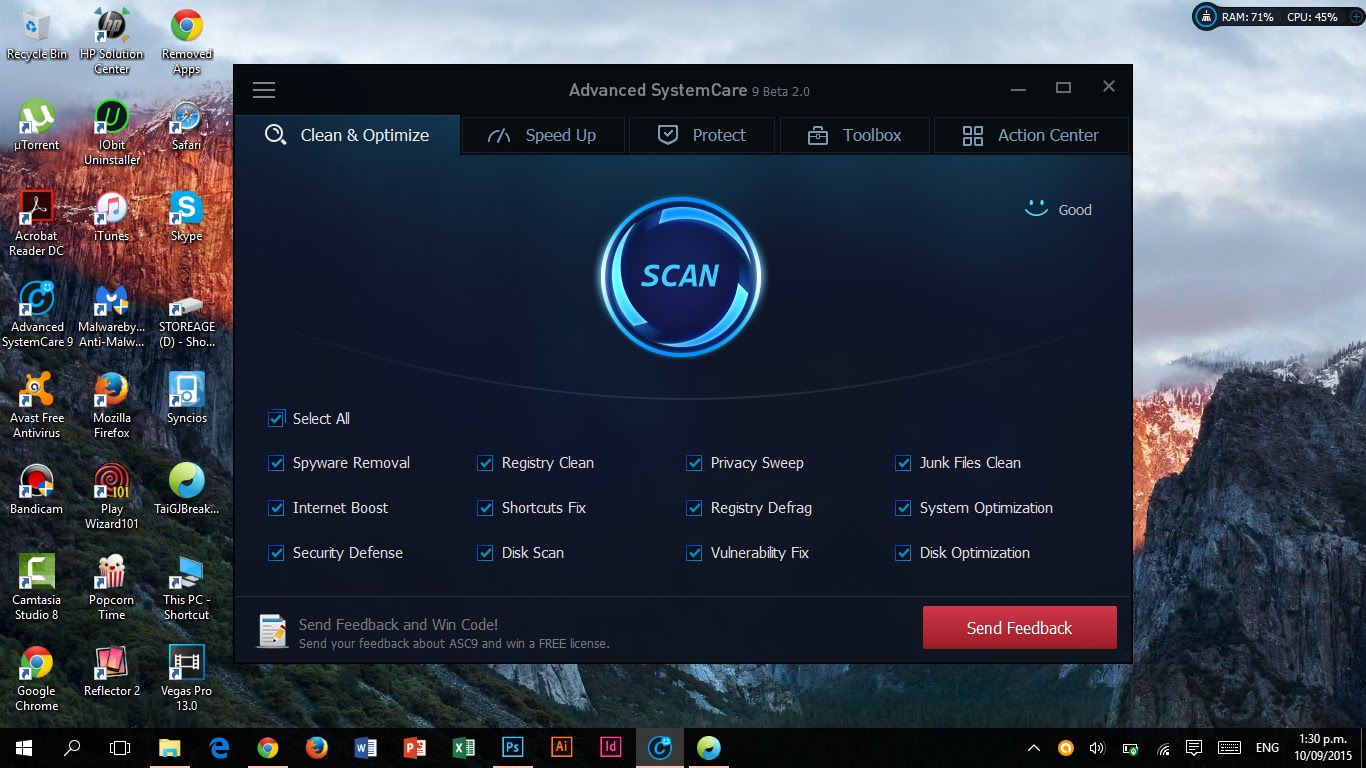
Task: Select the Removed Apps desktop icon
Action: 187,41
